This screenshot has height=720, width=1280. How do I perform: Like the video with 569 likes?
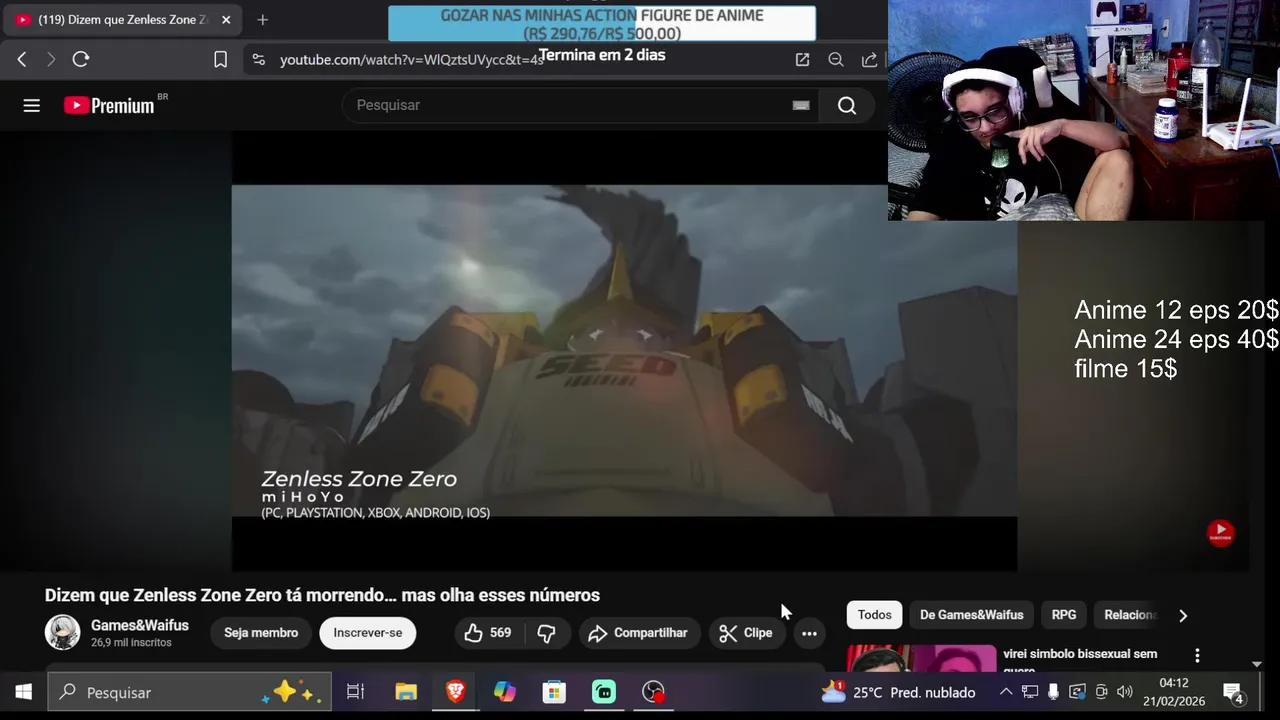click(488, 633)
